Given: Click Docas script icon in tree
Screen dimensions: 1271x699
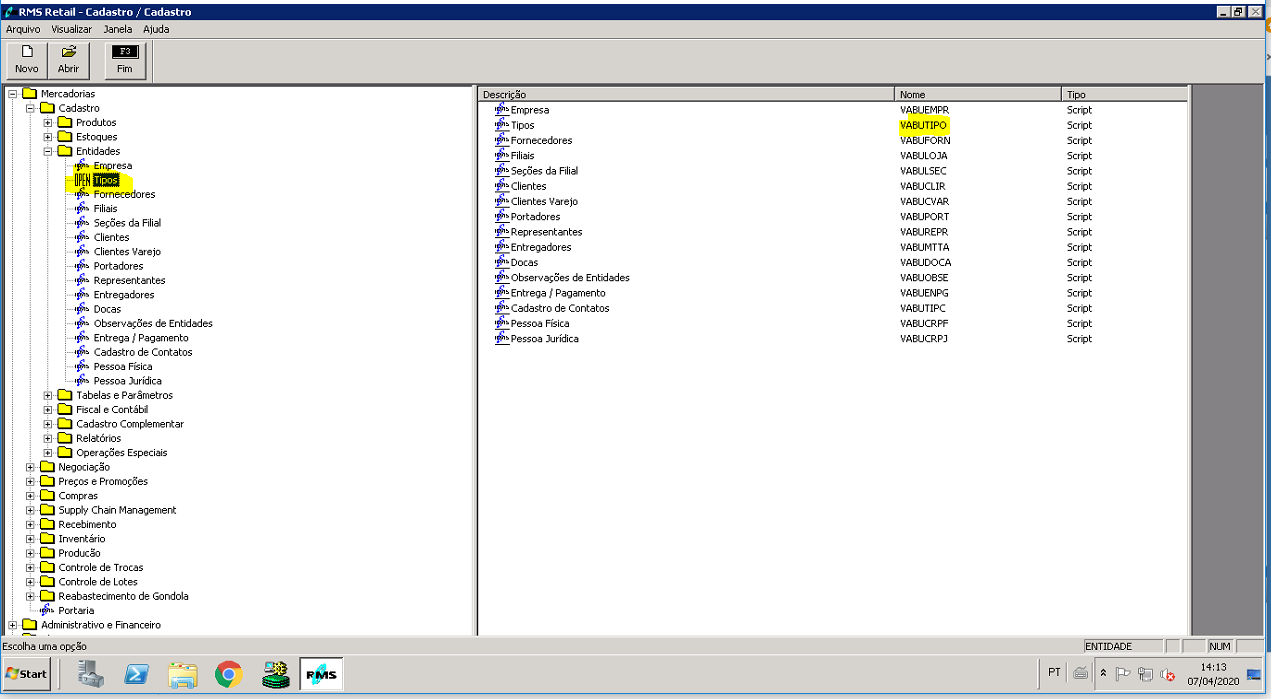Looking at the screenshot, I should (x=82, y=309).
